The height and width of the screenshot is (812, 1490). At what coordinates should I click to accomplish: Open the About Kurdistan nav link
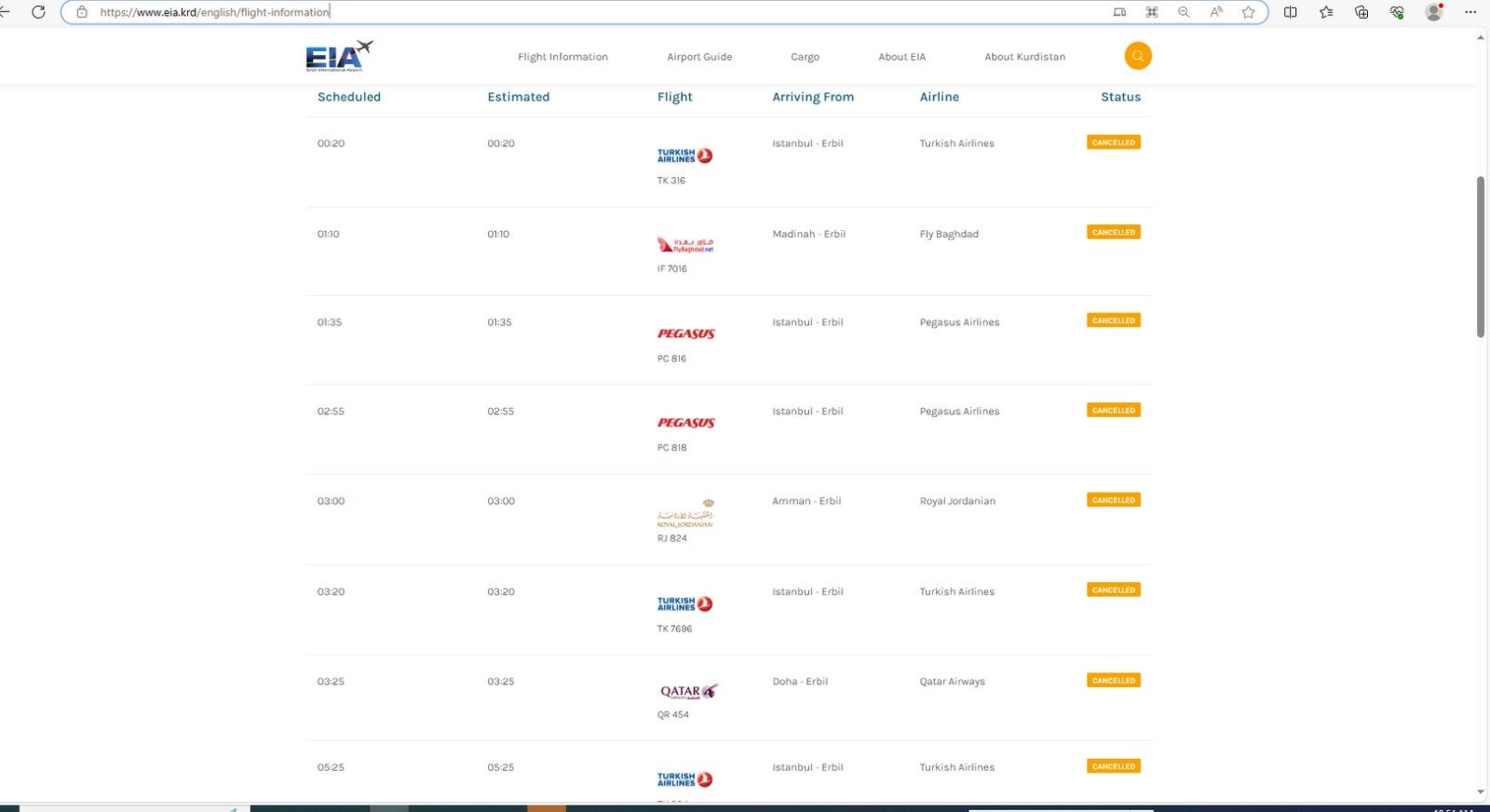[x=1024, y=57]
